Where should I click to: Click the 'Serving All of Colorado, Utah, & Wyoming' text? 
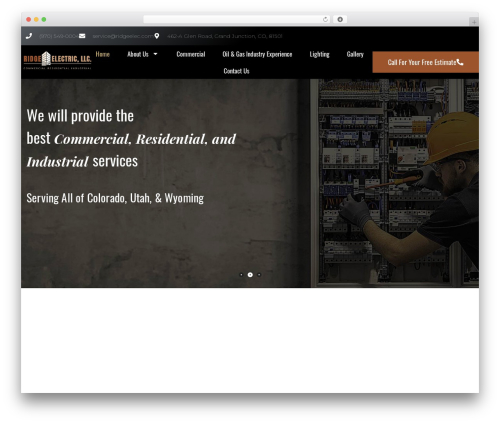click(115, 198)
